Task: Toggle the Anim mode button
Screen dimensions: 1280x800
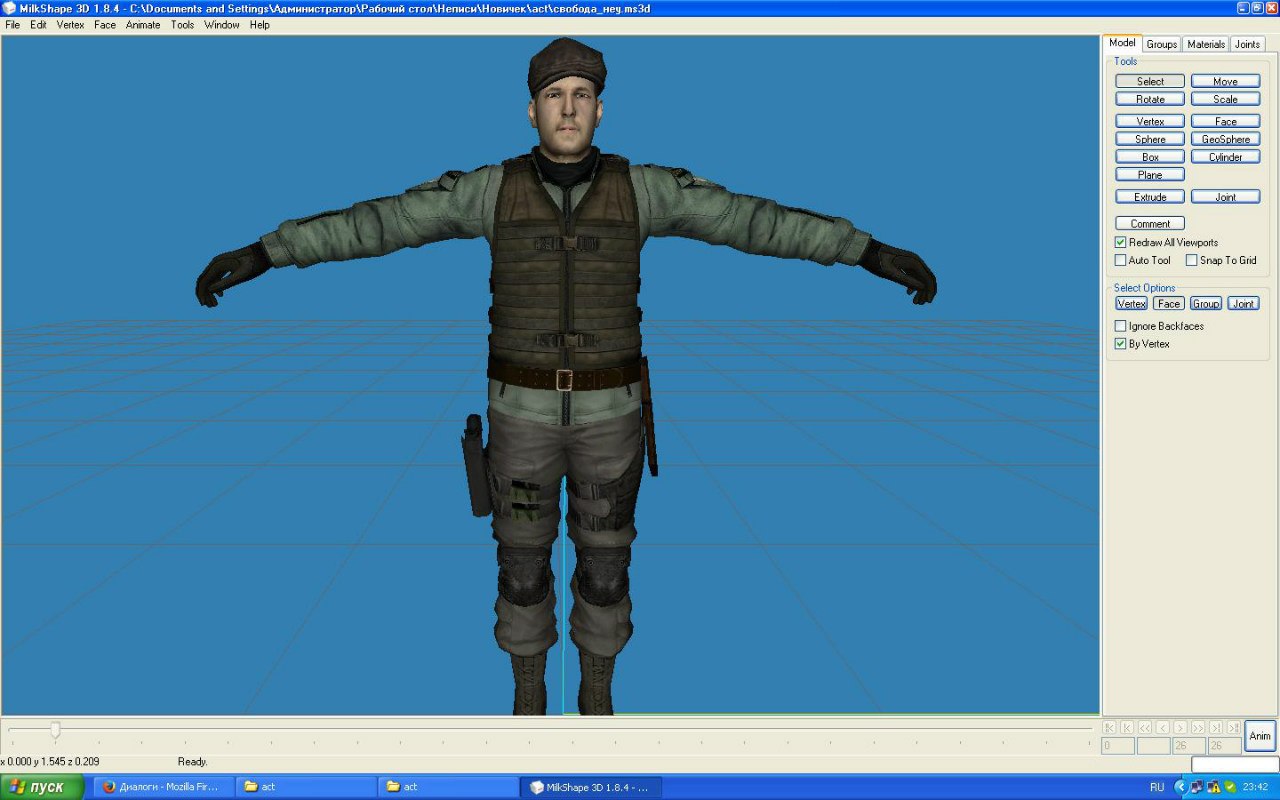Action: click(1260, 736)
